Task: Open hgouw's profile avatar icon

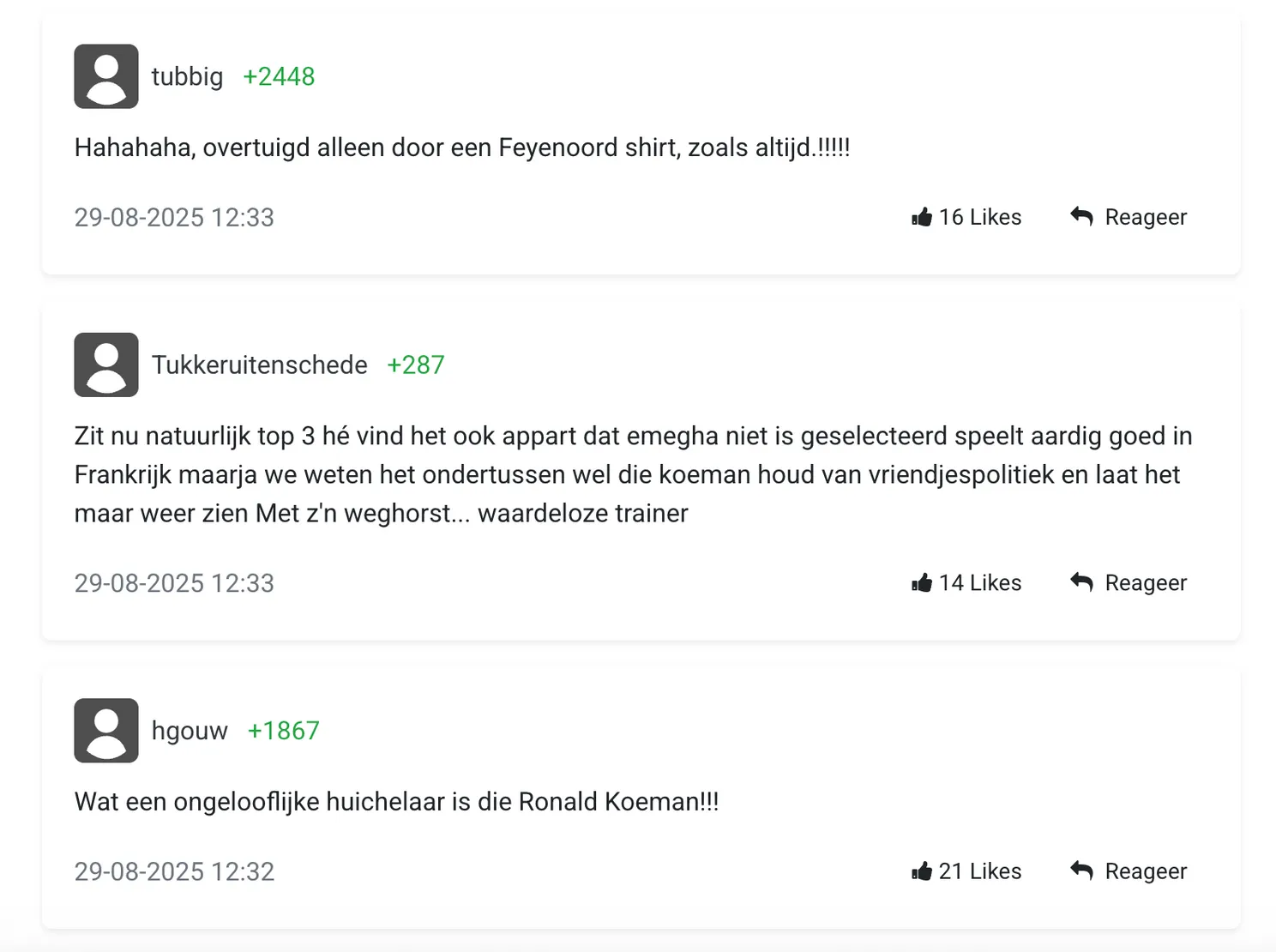Action: click(x=105, y=730)
